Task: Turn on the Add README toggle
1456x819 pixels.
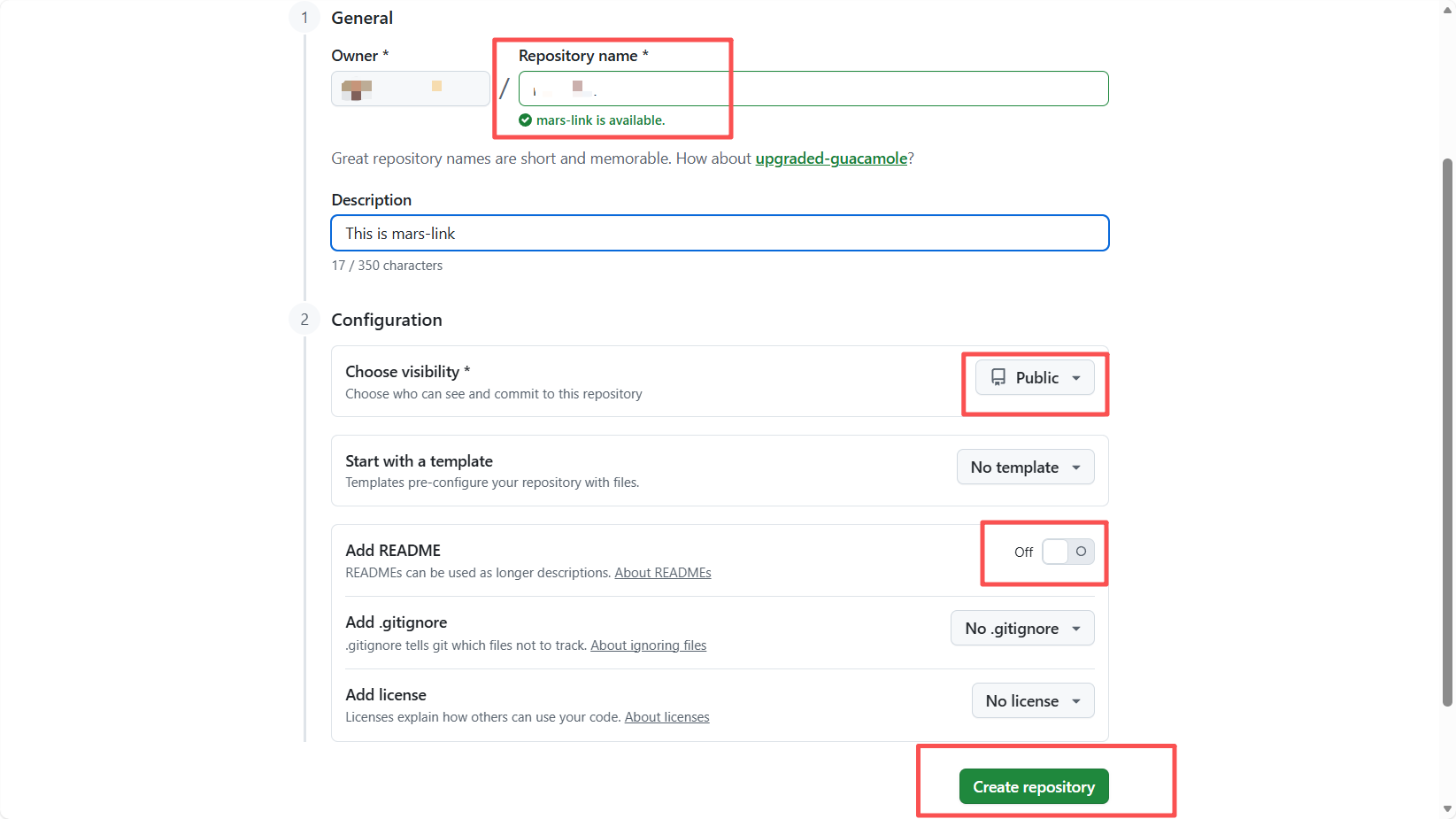Action: pyautogui.click(x=1067, y=552)
